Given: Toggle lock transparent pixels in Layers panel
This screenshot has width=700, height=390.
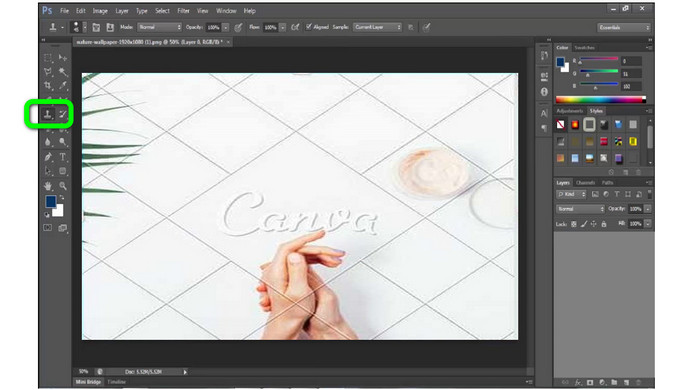Looking at the screenshot, I should tap(574, 224).
